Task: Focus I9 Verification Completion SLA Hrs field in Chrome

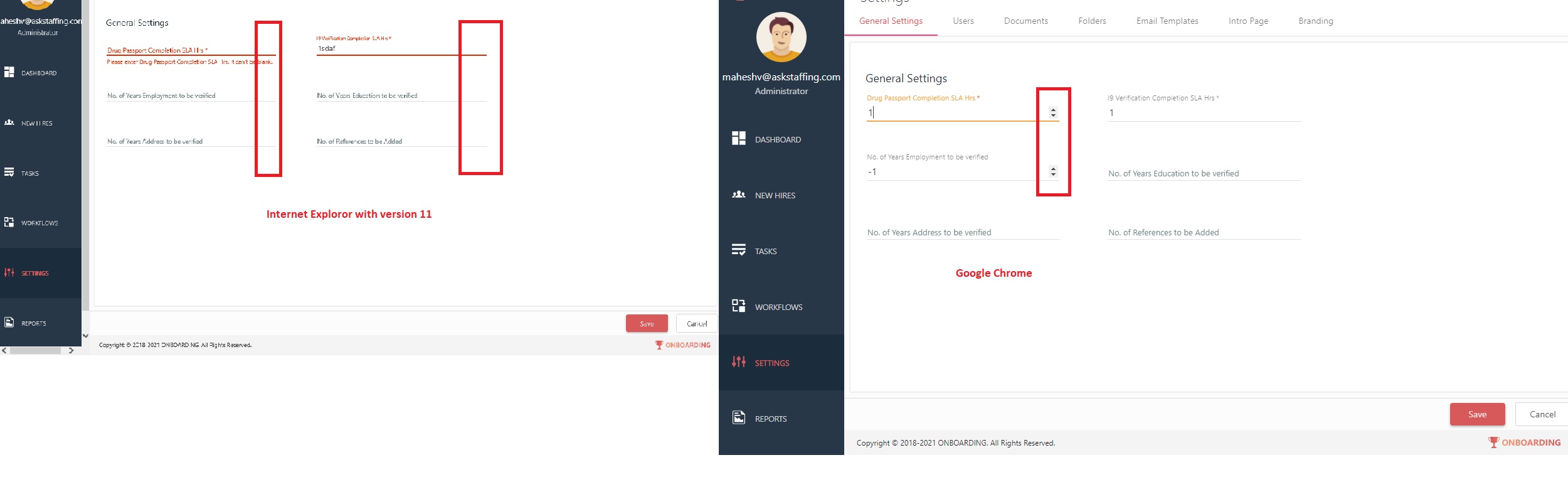Action: [1204, 113]
